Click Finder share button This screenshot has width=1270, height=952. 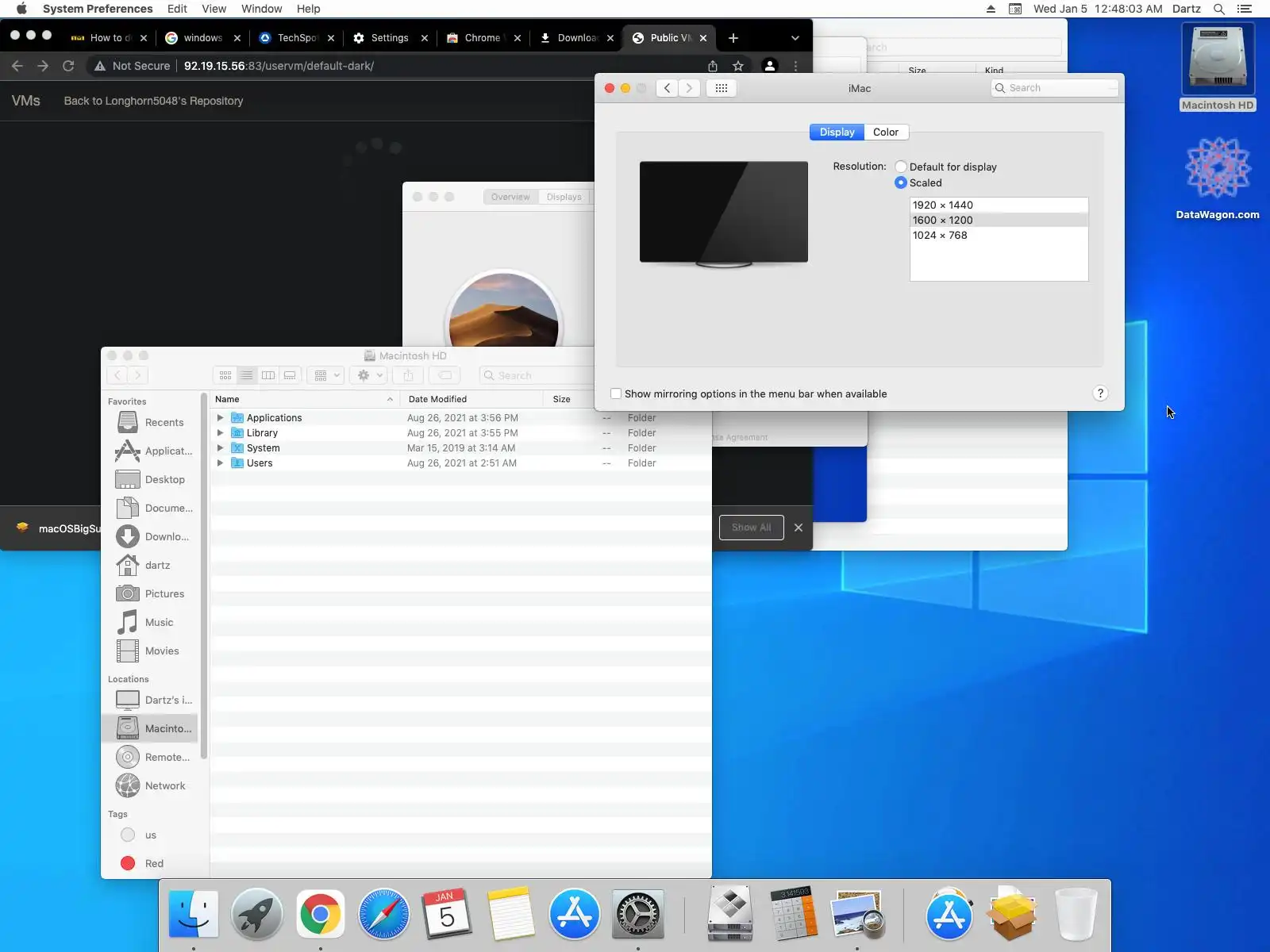408,375
